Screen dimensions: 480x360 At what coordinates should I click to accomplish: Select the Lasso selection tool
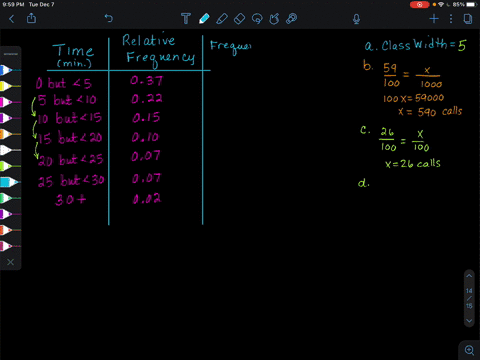[257, 19]
